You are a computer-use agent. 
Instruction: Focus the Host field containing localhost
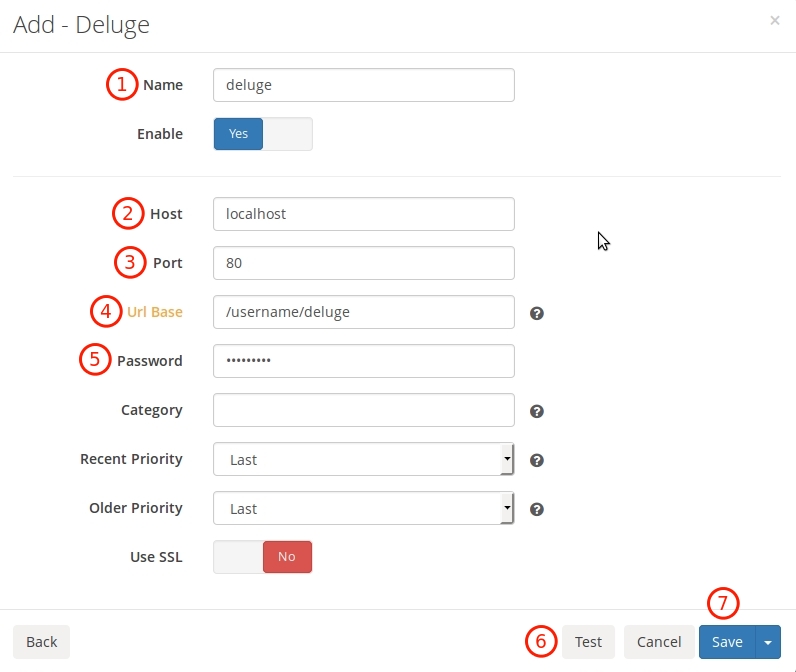364,214
